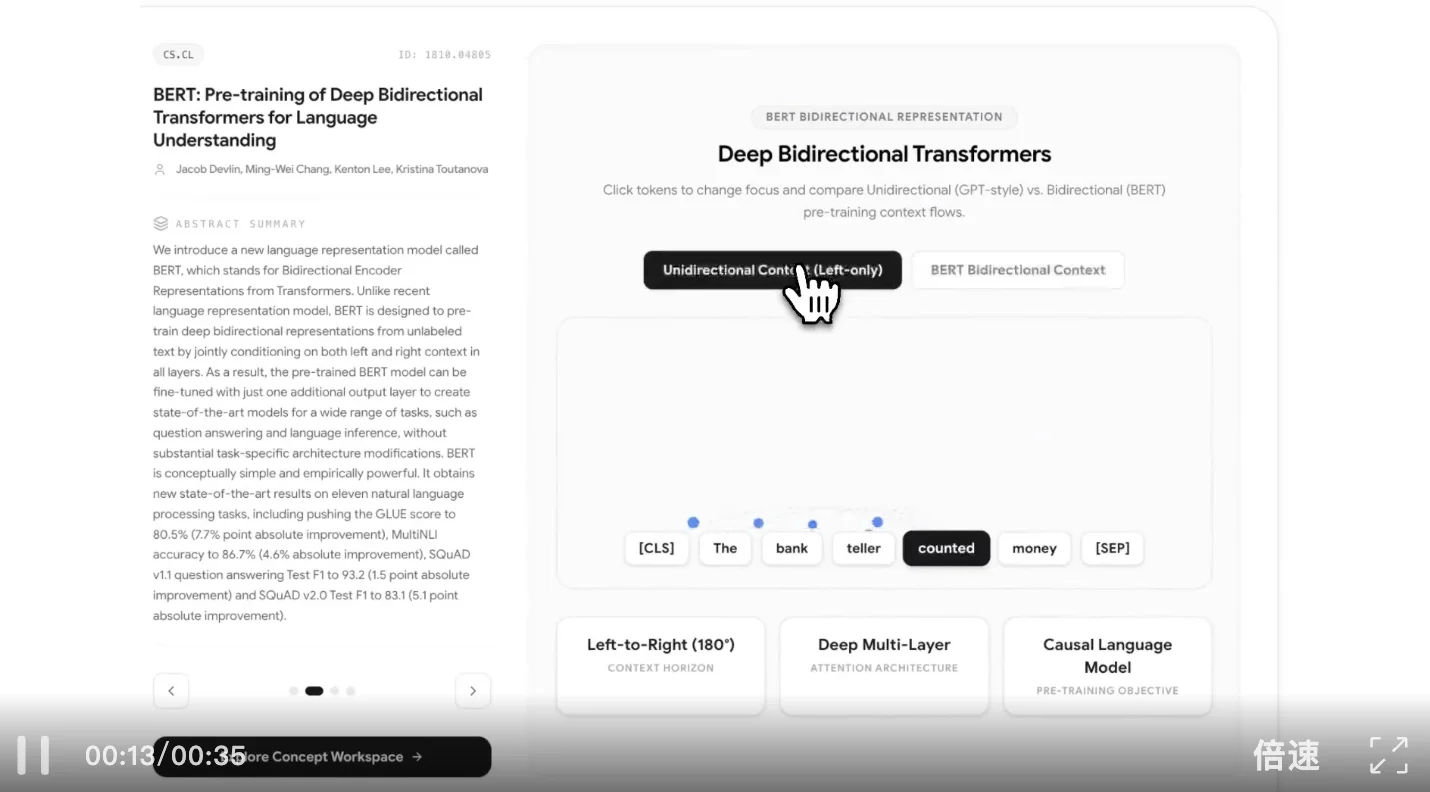The height and width of the screenshot is (792, 1430).
Task: Click the BERT paper title
Action: pos(318,117)
